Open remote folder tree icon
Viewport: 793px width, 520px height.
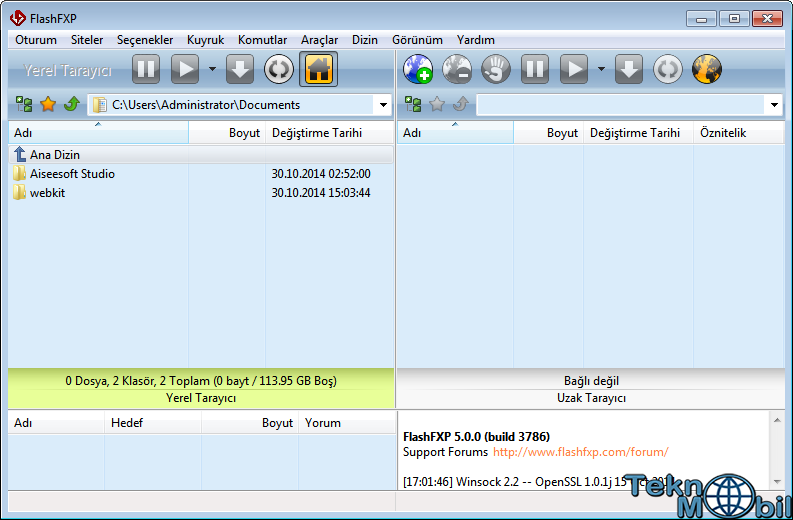point(413,105)
